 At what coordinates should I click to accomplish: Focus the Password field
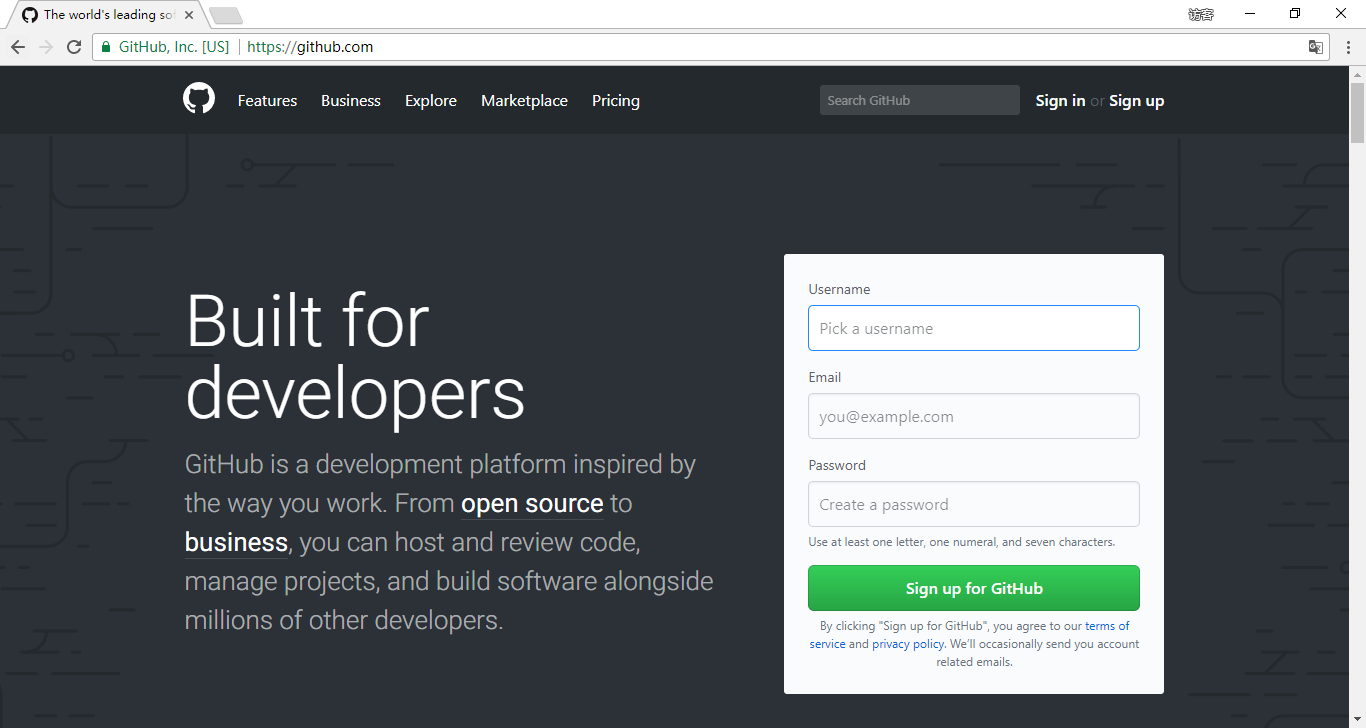[x=973, y=504]
